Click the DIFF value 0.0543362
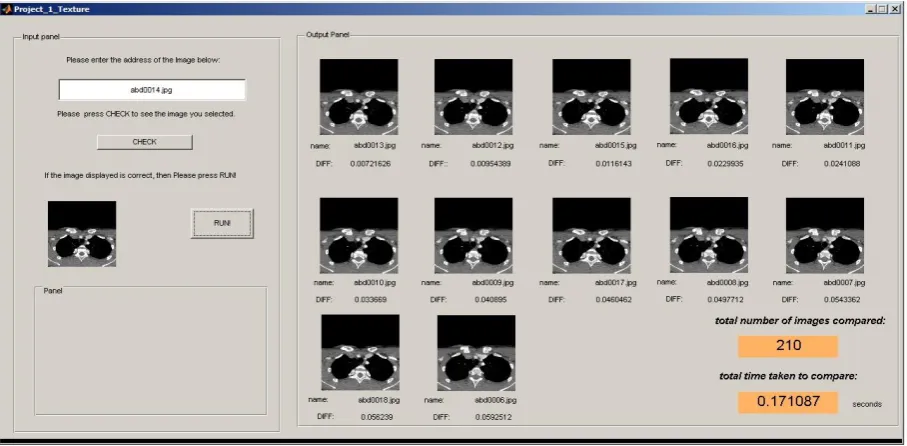The width and height of the screenshot is (907, 446). point(842,300)
